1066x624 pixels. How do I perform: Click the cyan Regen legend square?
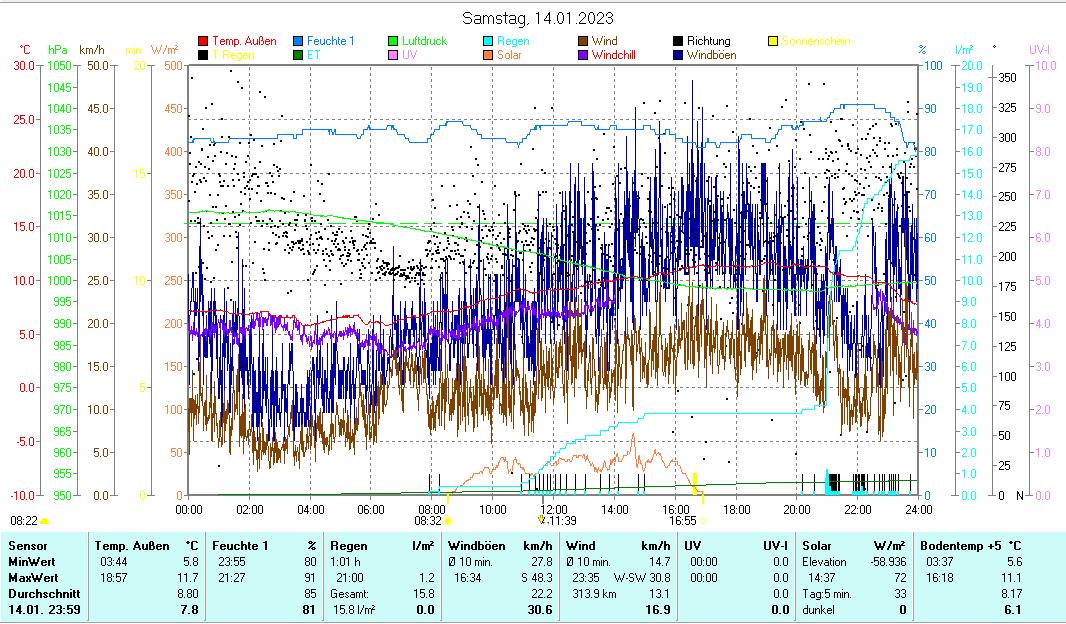487,41
